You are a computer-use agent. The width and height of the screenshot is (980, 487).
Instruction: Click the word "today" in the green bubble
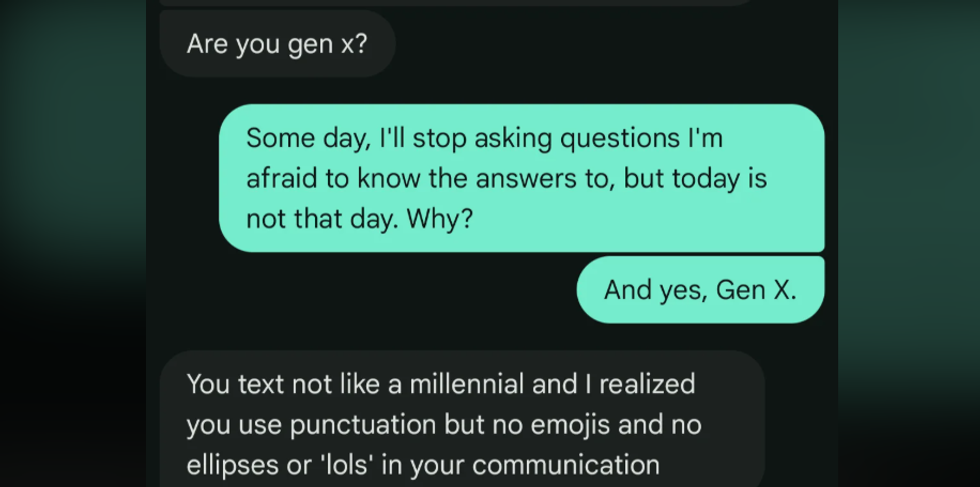click(691, 178)
